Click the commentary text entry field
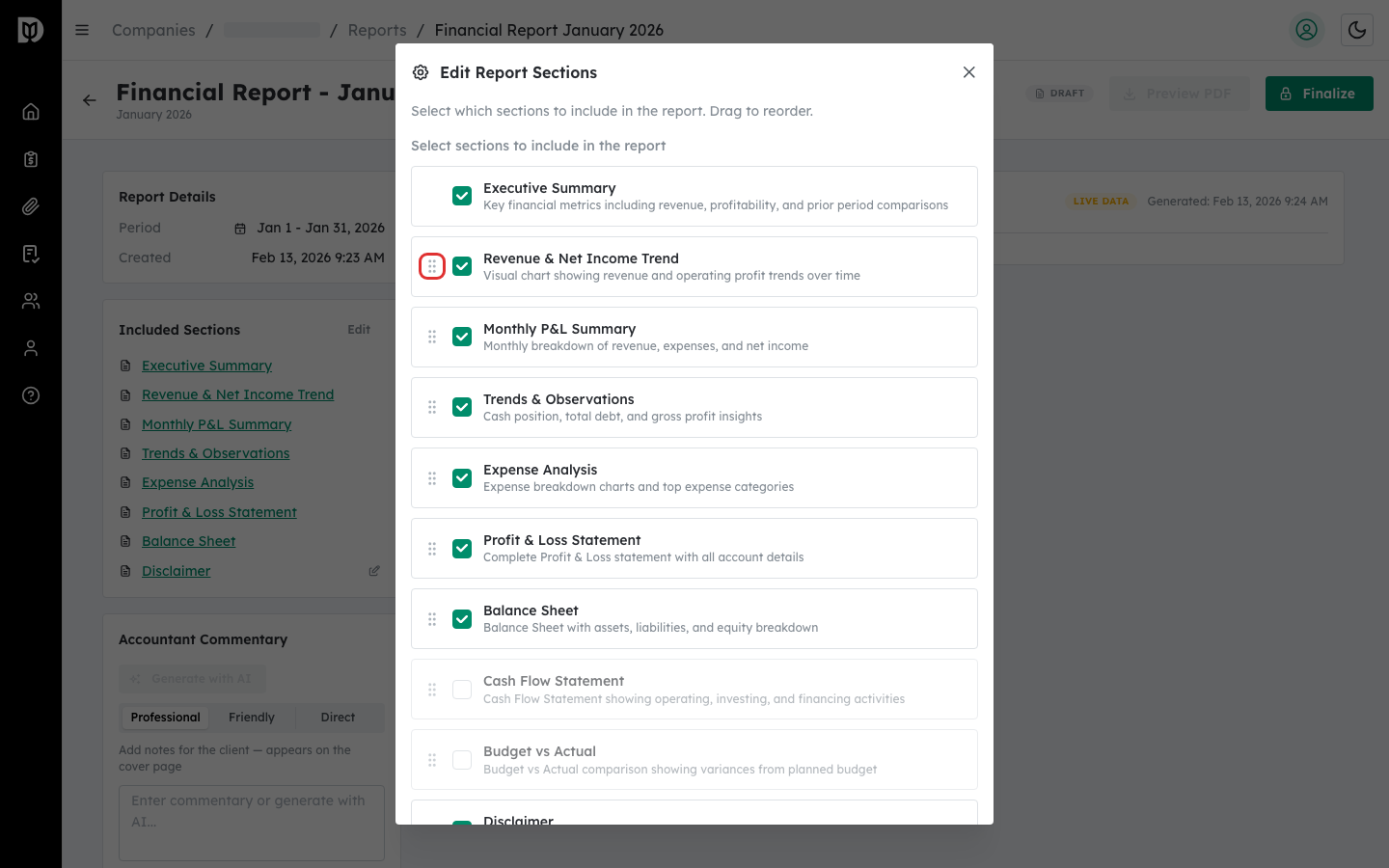 pos(251,823)
